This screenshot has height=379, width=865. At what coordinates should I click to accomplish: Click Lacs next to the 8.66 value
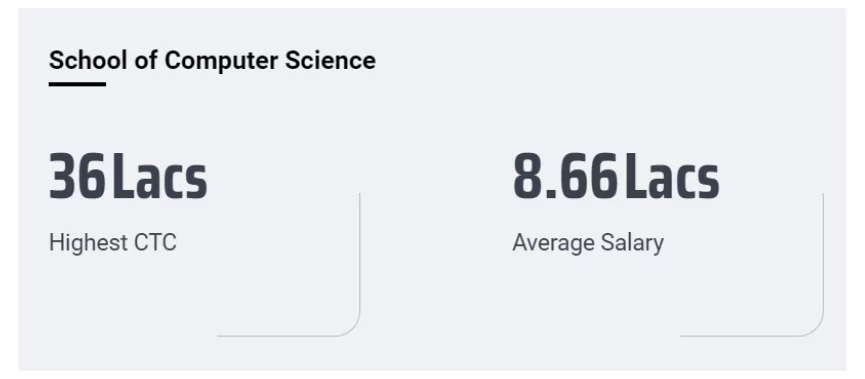672,176
